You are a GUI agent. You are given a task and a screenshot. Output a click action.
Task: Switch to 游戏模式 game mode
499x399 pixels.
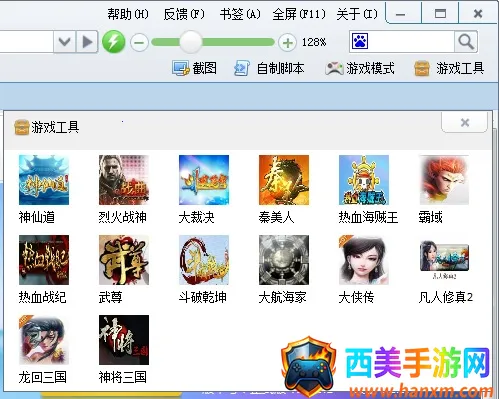tap(360, 68)
